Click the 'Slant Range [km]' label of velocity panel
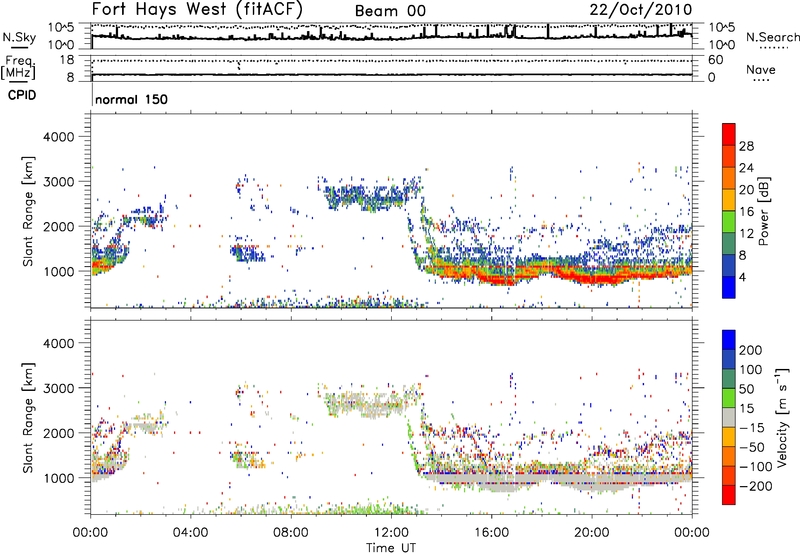The height and width of the screenshot is (554, 800). (28, 418)
